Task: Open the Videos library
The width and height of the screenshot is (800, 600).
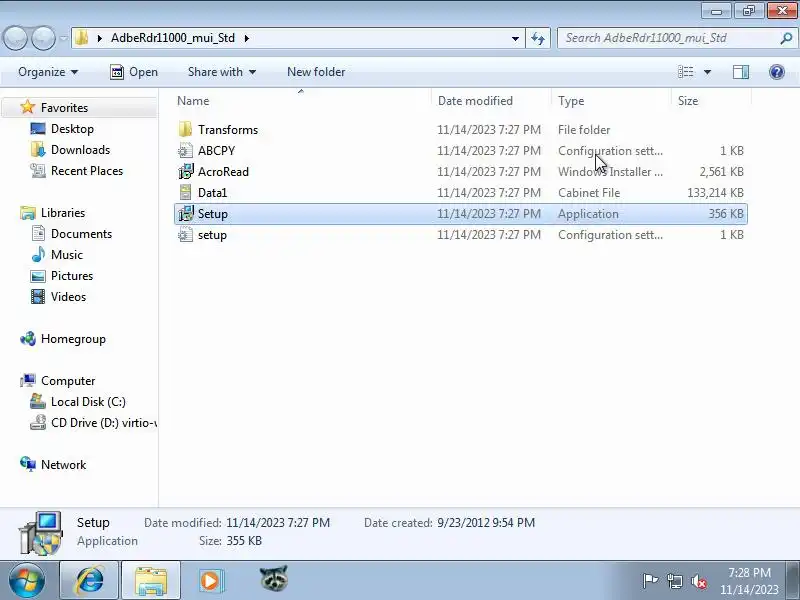Action: click(68, 296)
